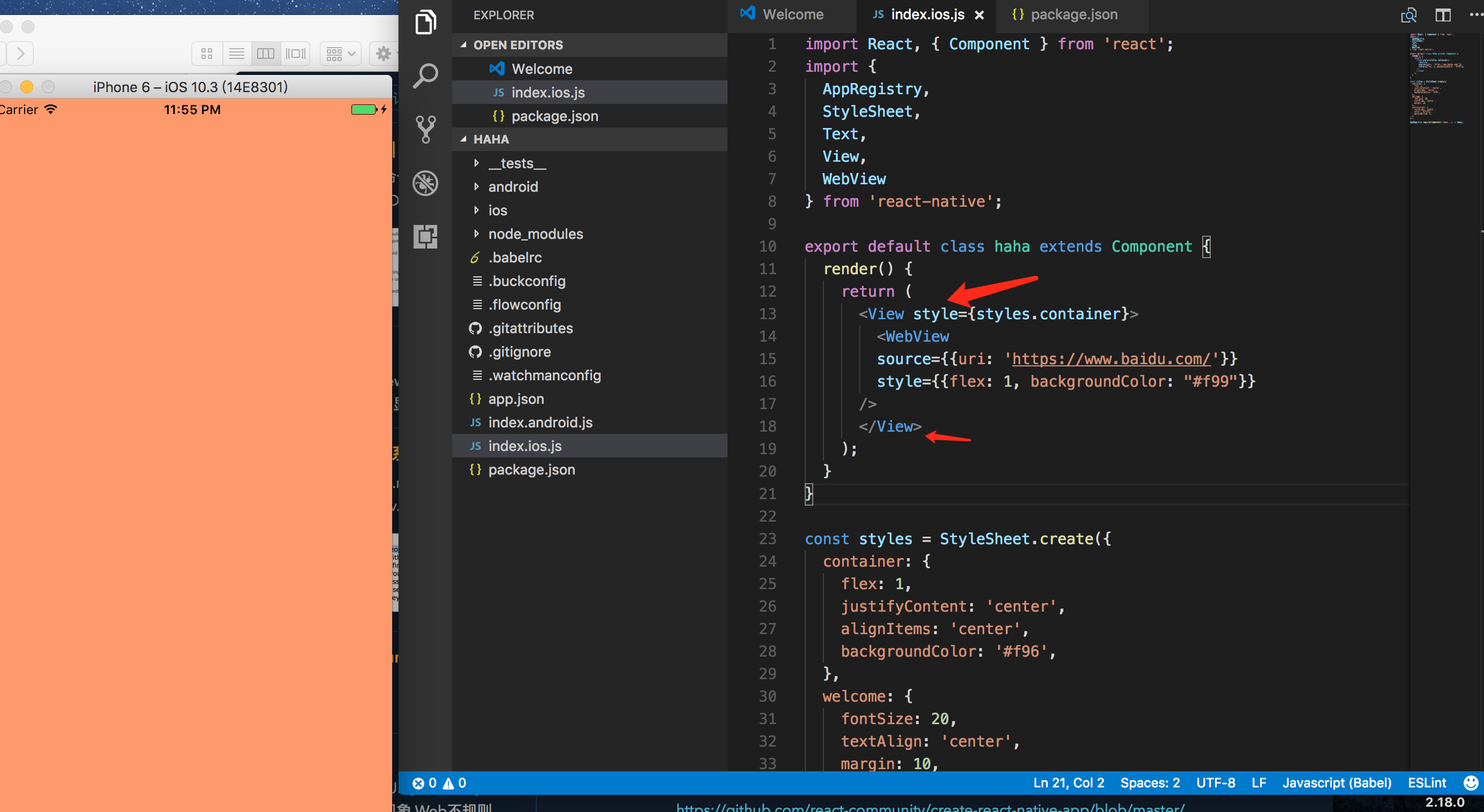The width and height of the screenshot is (1484, 812).
Task: Click the OPEN EDITORS search-preview icon top right
Action: pyautogui.click(x=1408, y=15)
